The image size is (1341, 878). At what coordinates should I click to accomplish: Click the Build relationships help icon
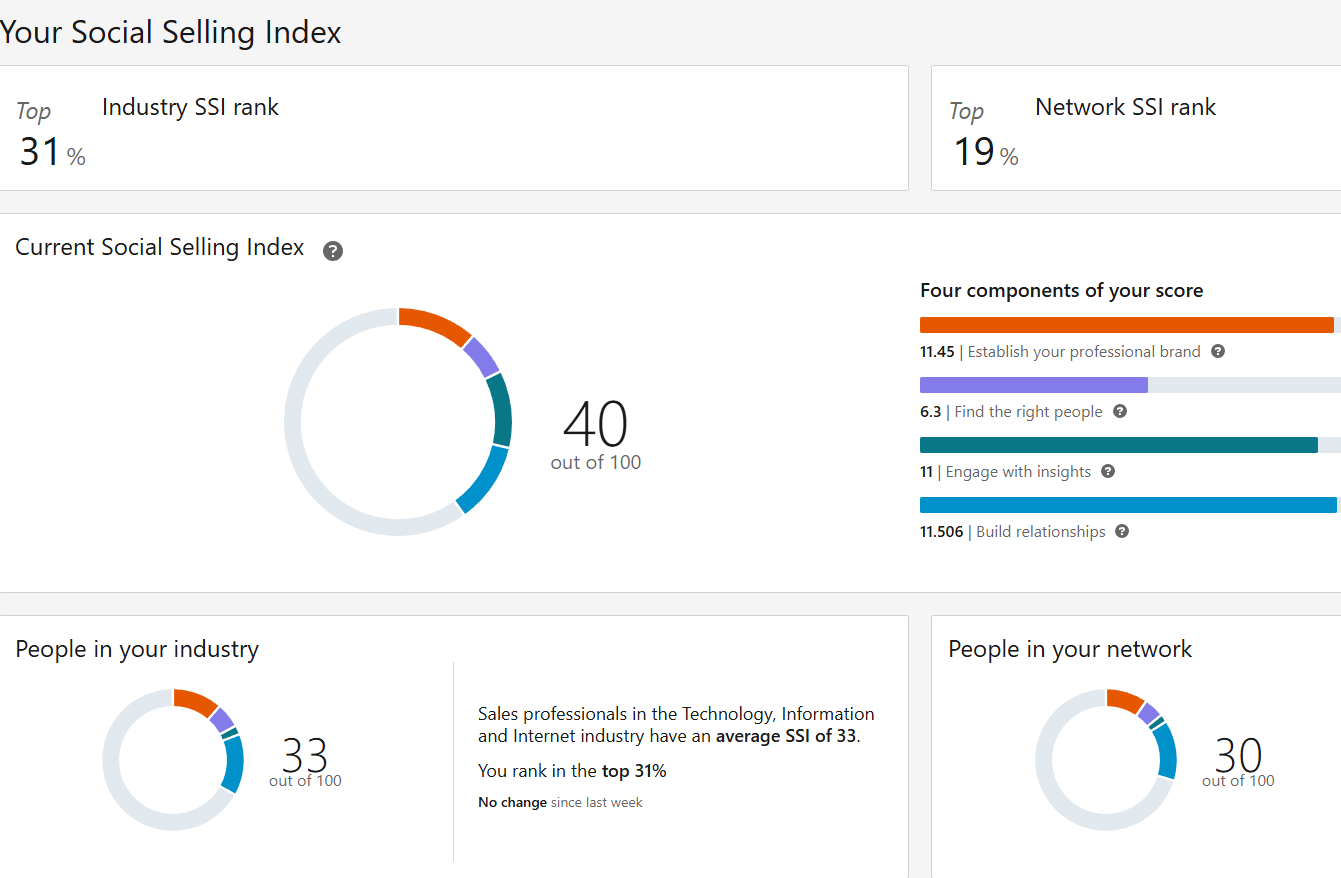[x=1122, y=532]
